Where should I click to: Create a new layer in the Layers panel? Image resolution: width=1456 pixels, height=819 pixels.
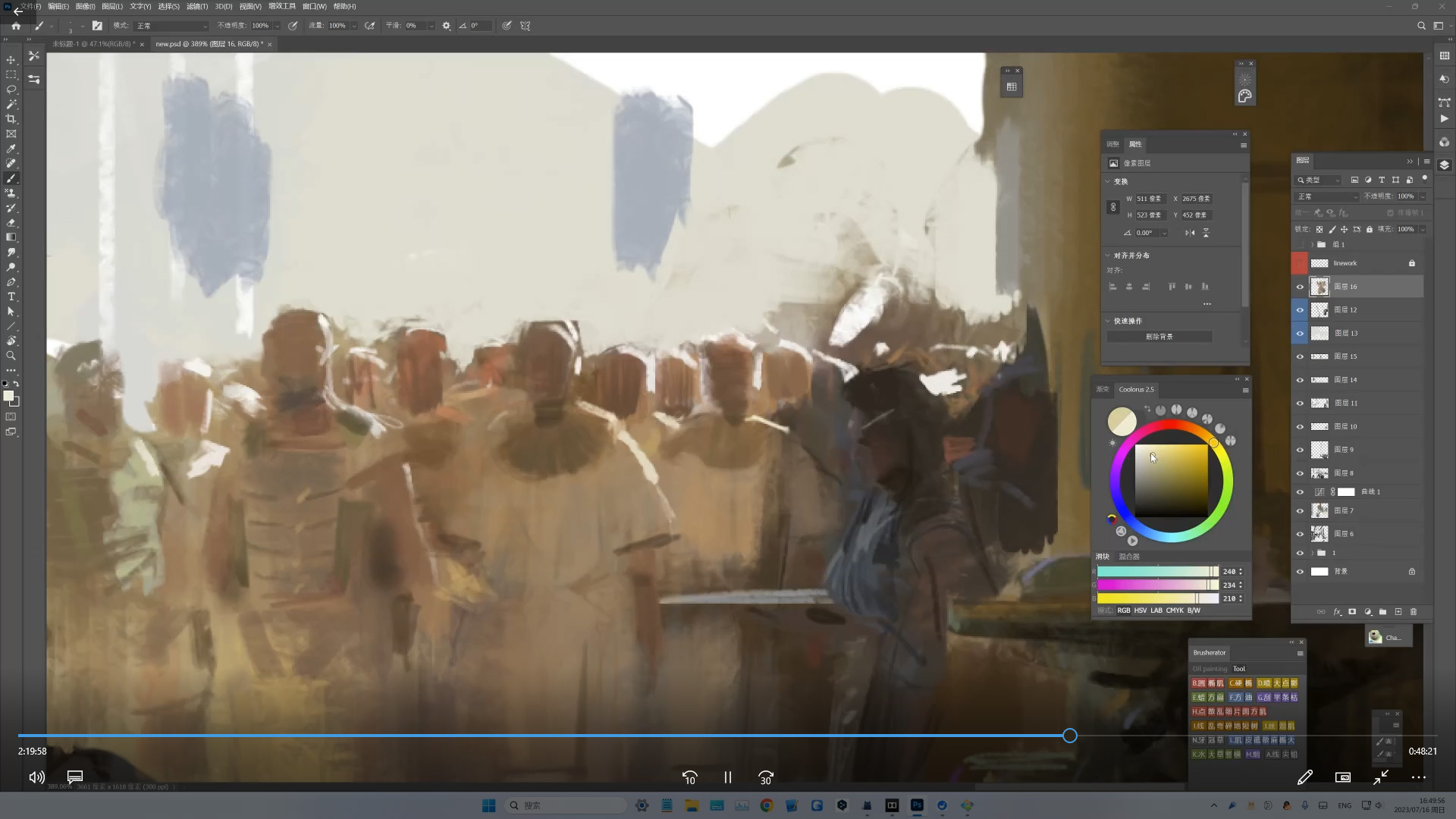pos(1398,612)
